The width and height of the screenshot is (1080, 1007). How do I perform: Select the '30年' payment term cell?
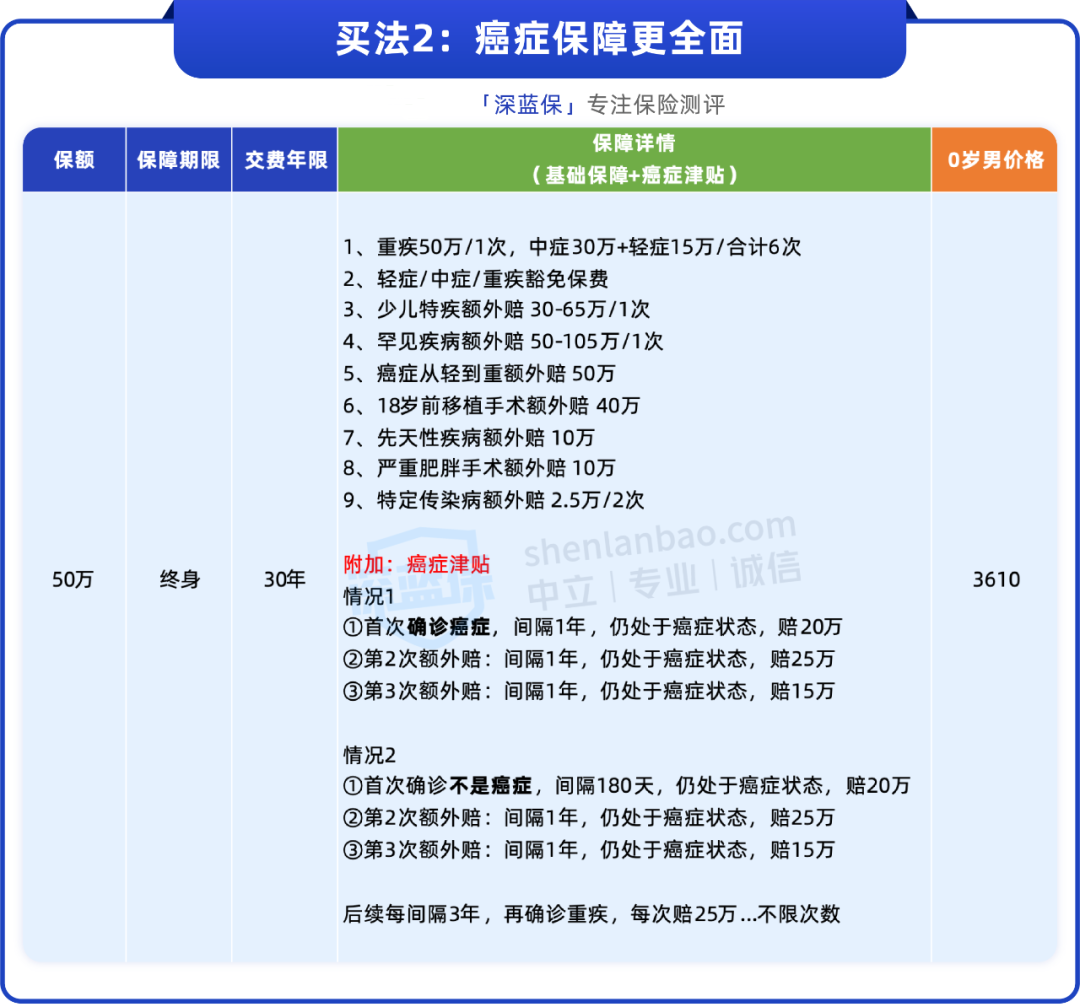[284, 580]
